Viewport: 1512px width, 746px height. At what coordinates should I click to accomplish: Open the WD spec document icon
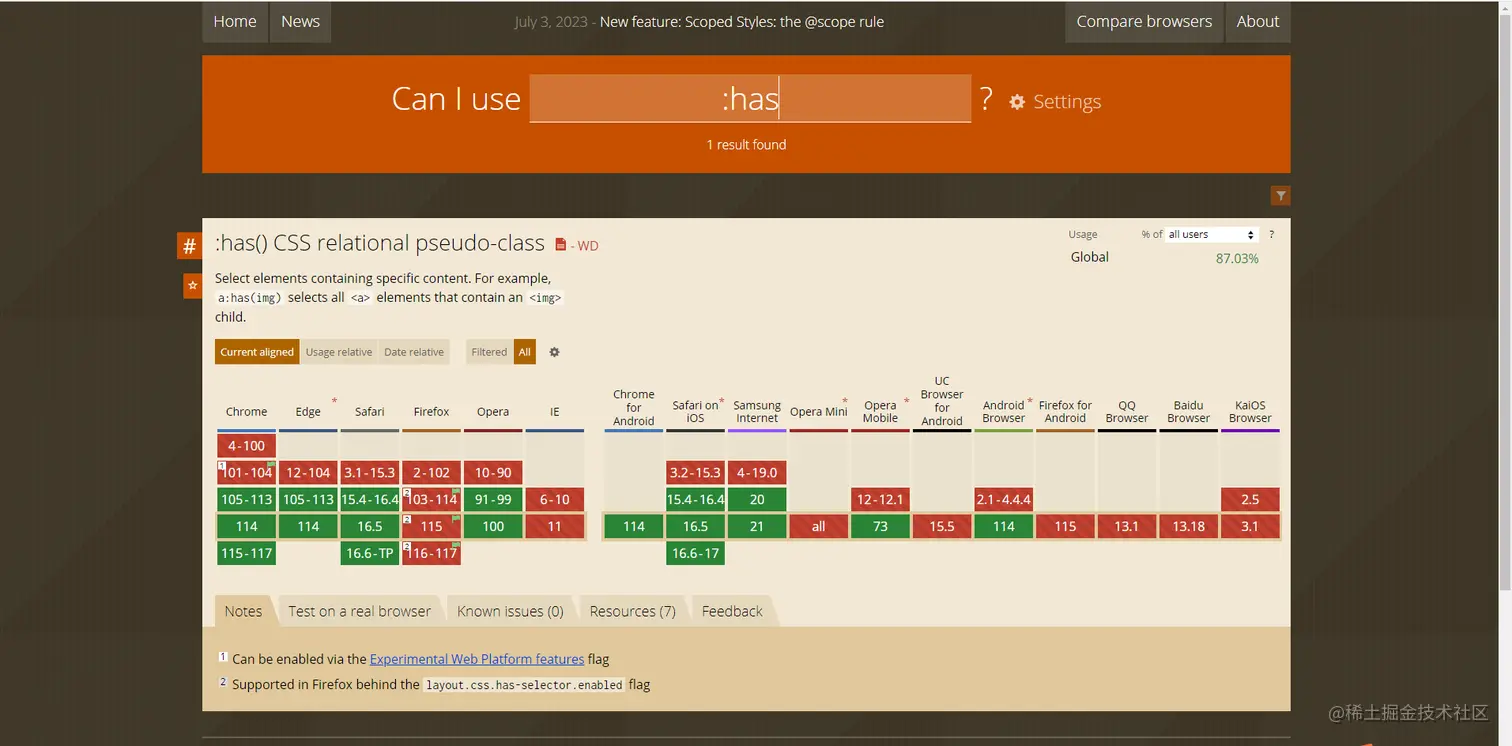[x=560, y=245]
